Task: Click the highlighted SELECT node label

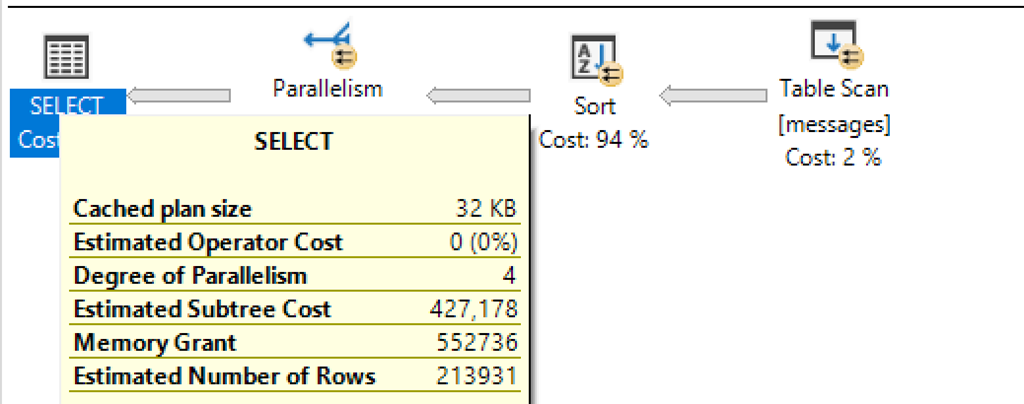Action: pyautogui.click(x=67, y=123)
